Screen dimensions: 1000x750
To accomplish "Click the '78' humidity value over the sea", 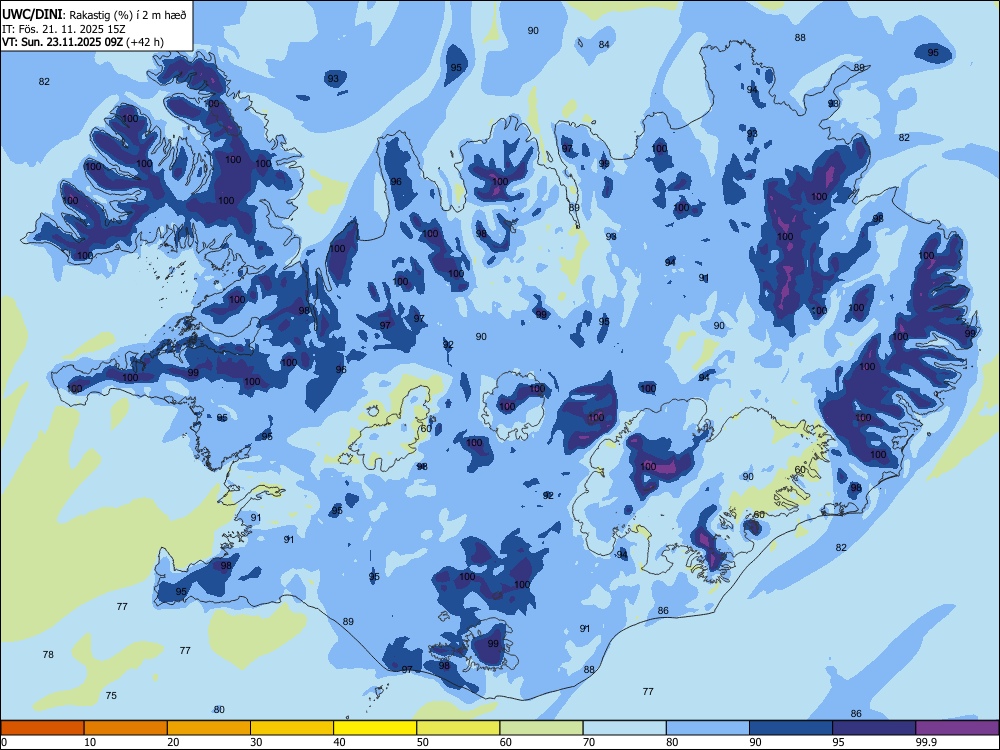I will (48, 654).
